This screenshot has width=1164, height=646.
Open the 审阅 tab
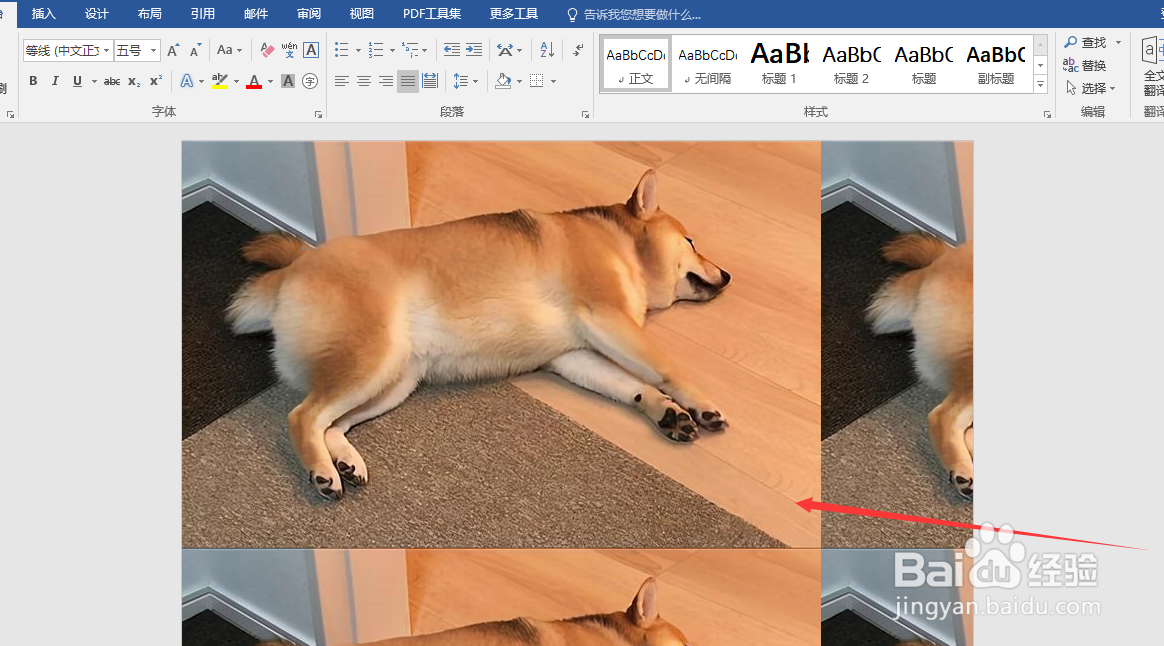click(x=309, y=14)
